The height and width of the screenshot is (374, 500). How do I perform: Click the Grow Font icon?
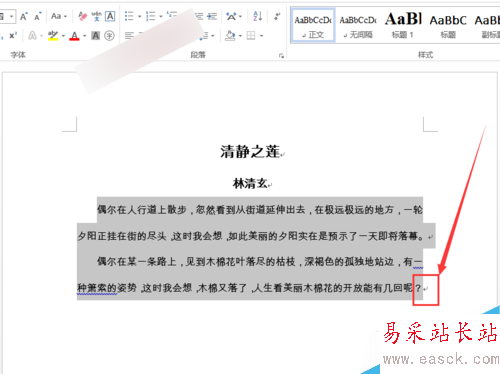coord(24,16)
